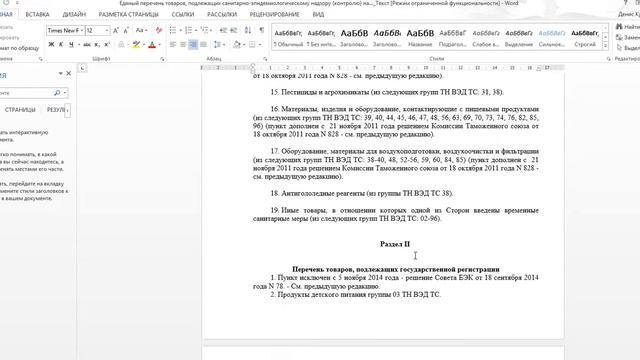Decrease paragraph indent

point(223,30)
